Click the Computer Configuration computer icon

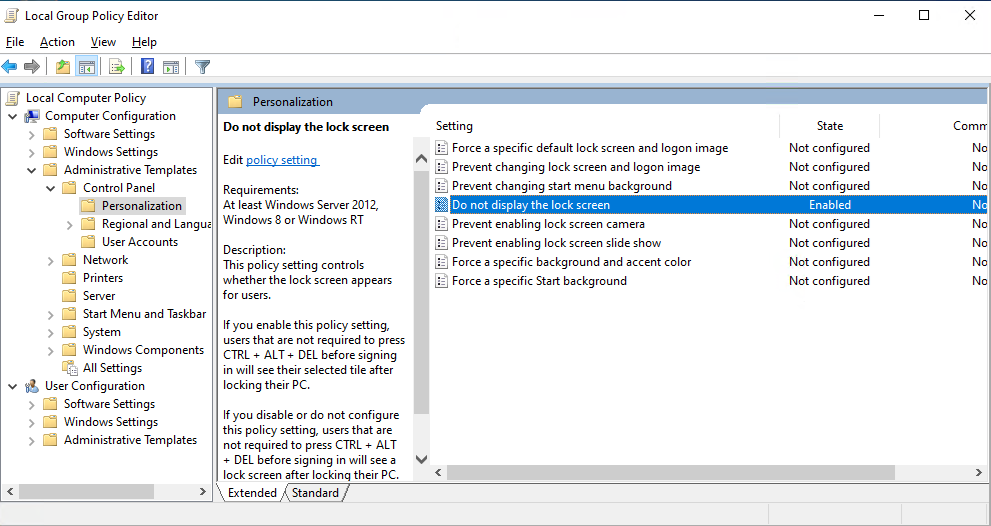click(32, 116)
